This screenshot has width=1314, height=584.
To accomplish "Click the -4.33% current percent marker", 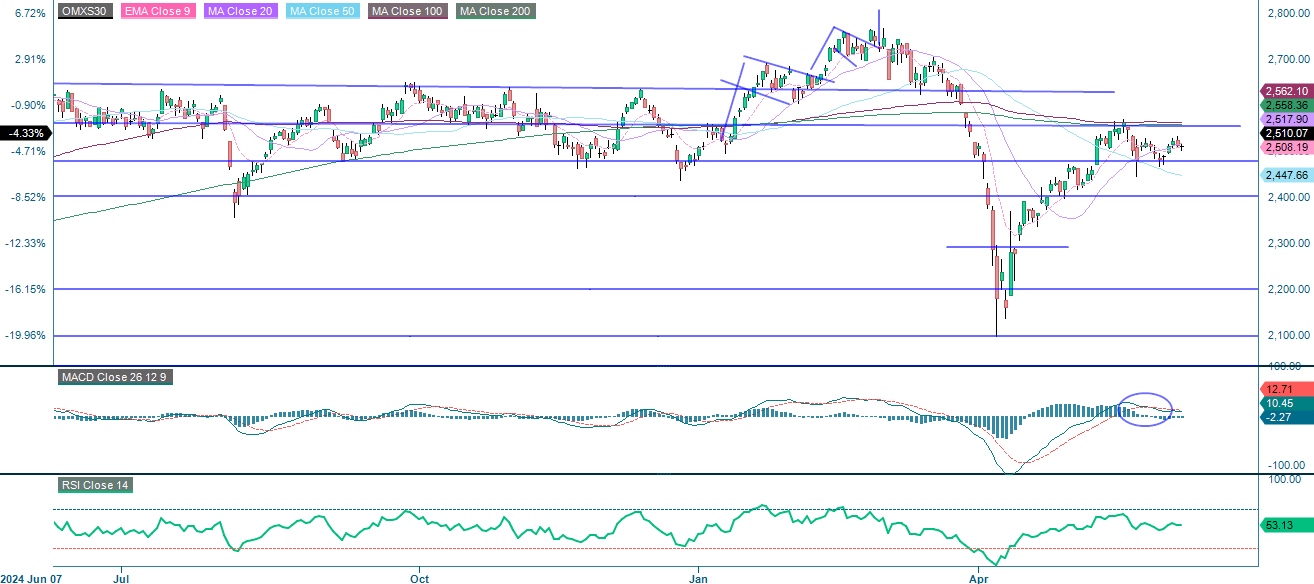I will pyautogui.click(x=25, y=133).
